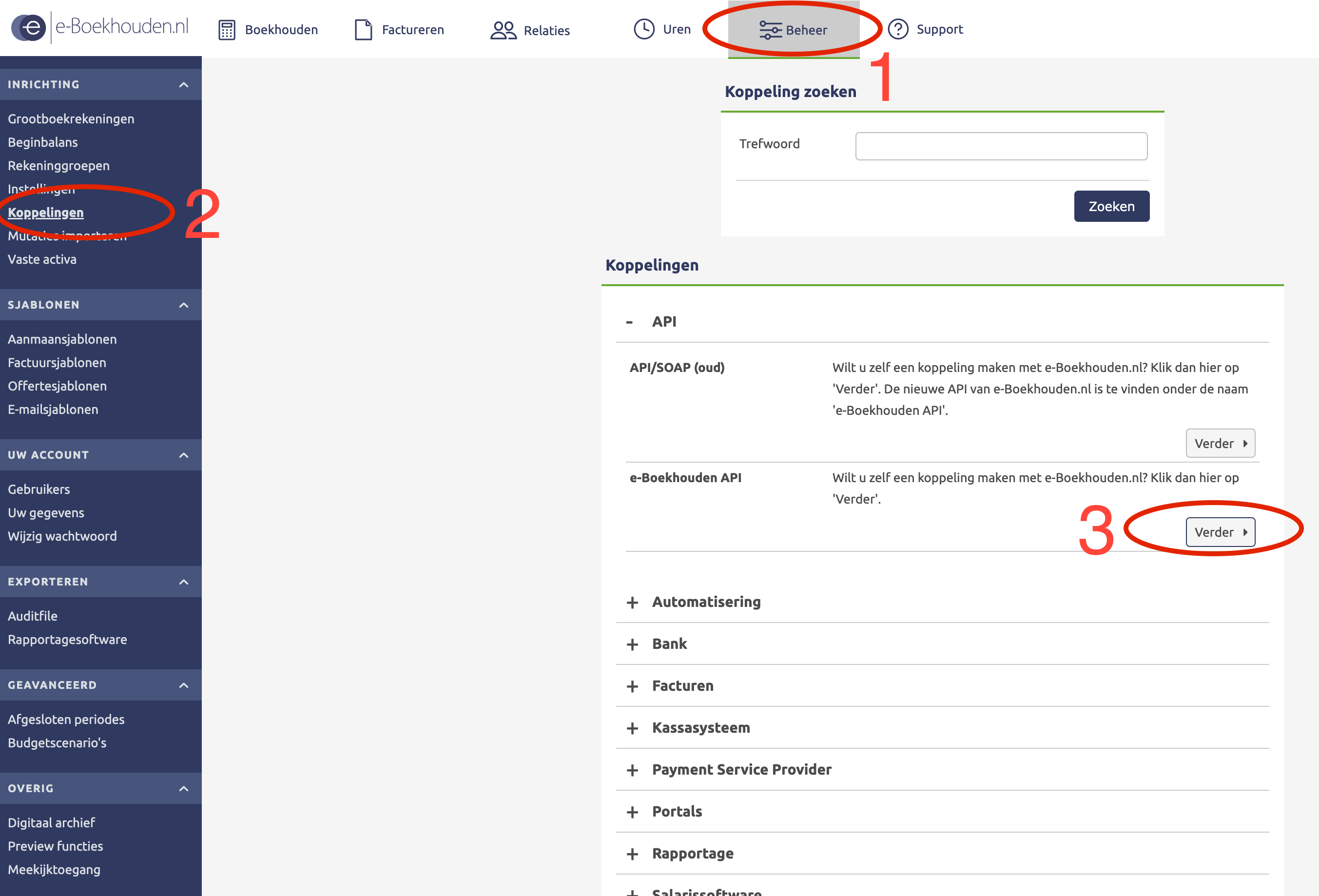Expand the Automatisering section plus icon
This screenshot has width=1319, height=896.
[632, 602]
